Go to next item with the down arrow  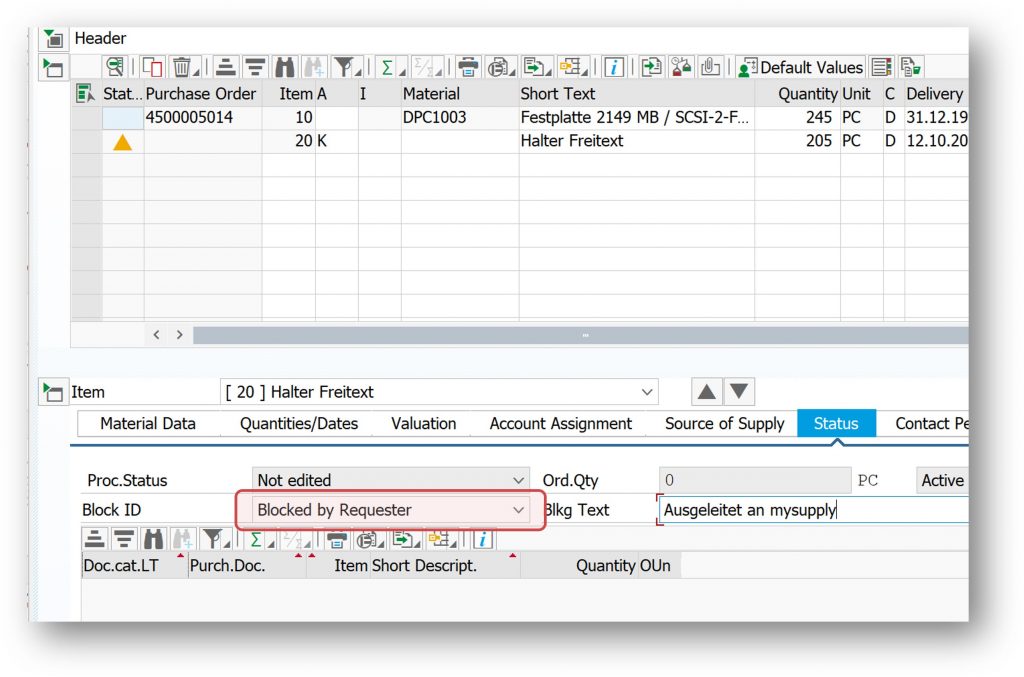[739, 392]
